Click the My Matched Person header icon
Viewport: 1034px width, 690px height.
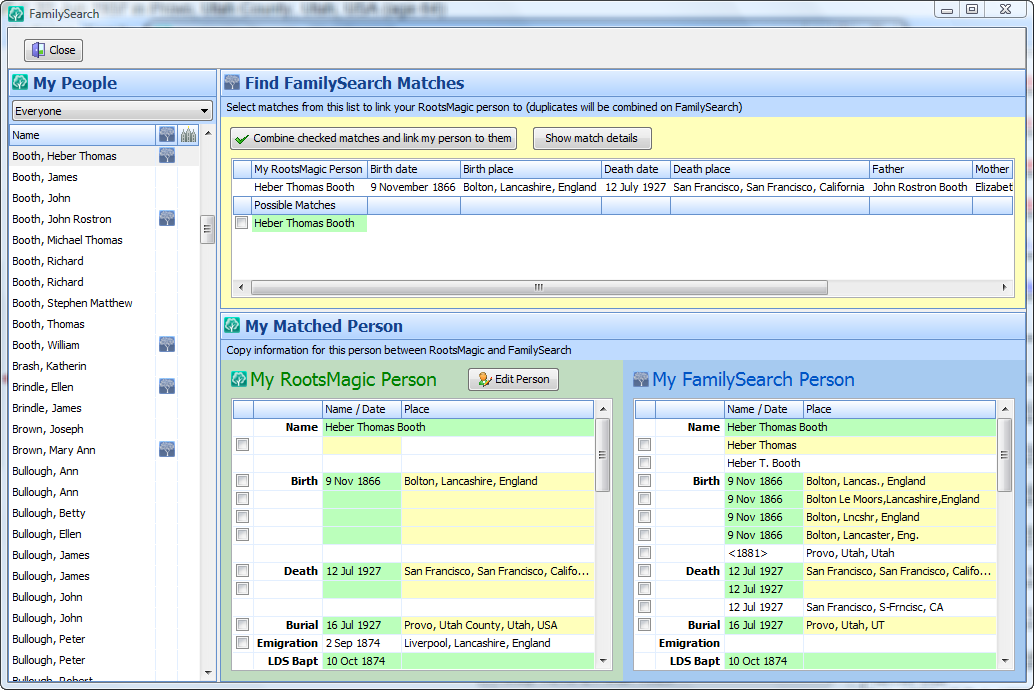[232, 325]
